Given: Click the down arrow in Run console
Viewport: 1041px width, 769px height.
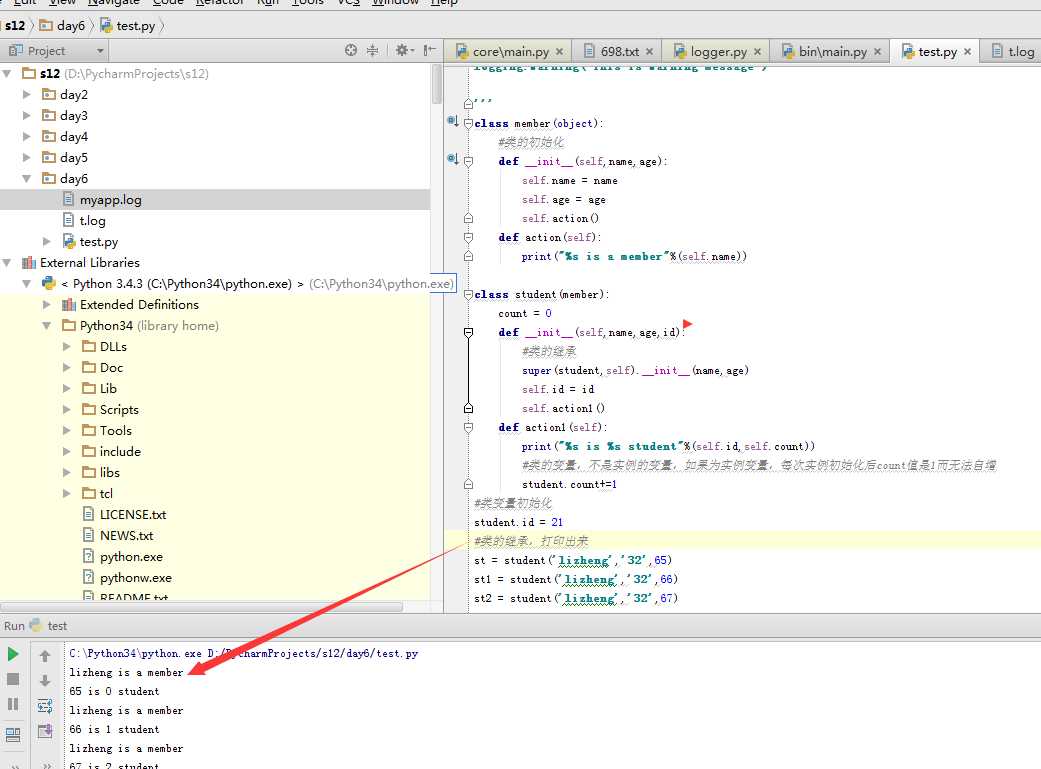Looking at the screenshot, I should (x=44, y=681).
